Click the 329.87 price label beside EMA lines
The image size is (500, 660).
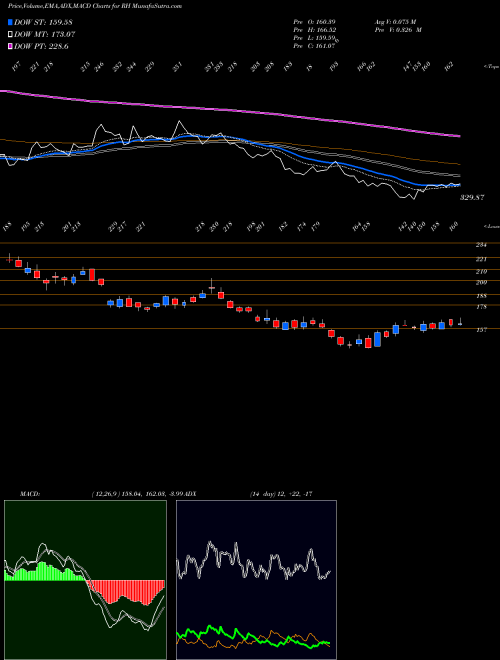[472, 197]
